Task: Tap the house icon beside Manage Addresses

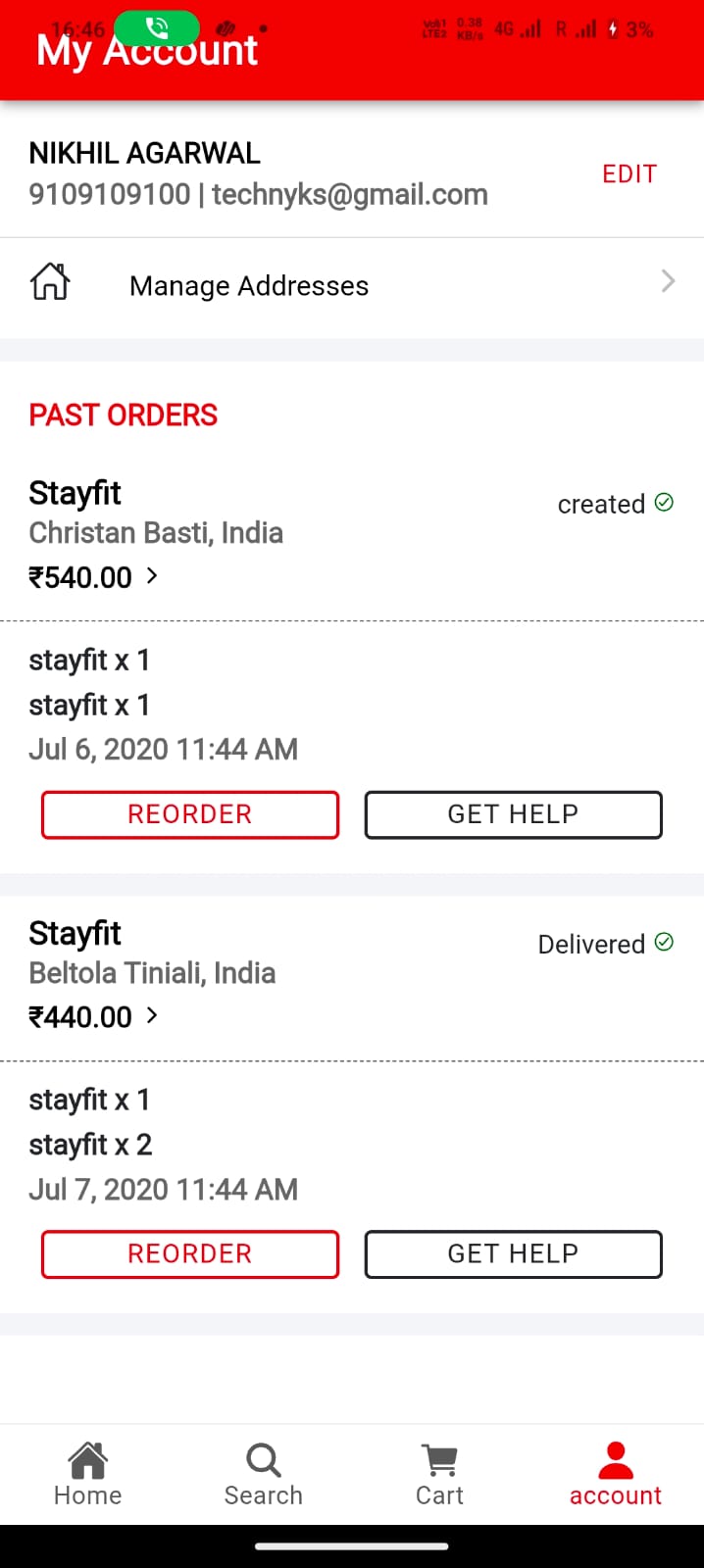Action: pos(50,282)
